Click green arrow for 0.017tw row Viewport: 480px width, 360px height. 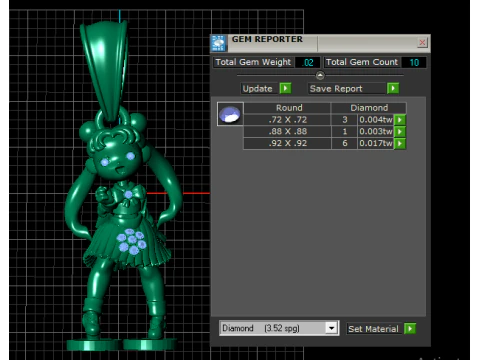400,143
